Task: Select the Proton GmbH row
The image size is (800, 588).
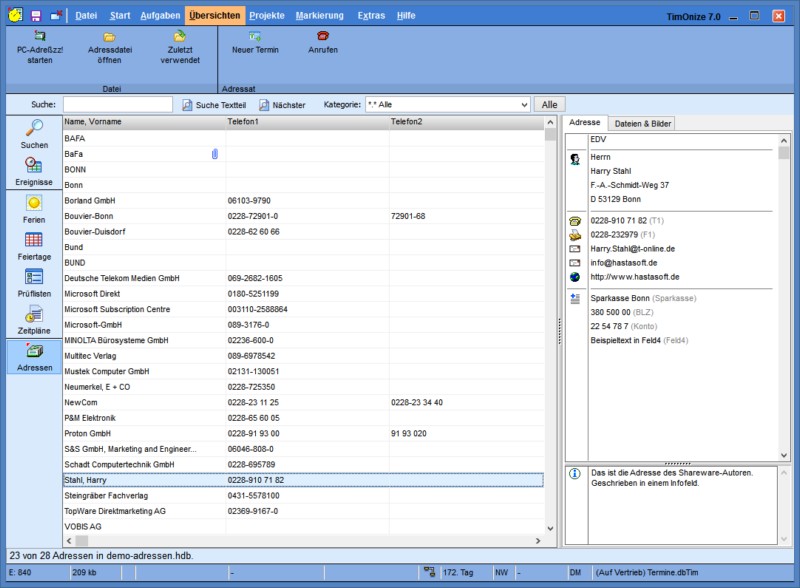Action: tap(303, 434)
